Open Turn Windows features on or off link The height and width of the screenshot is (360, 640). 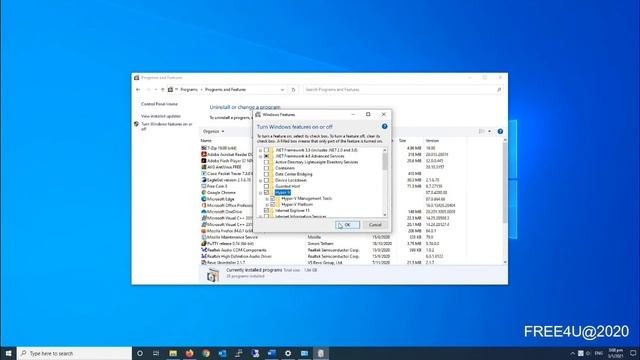pos(166,126)
